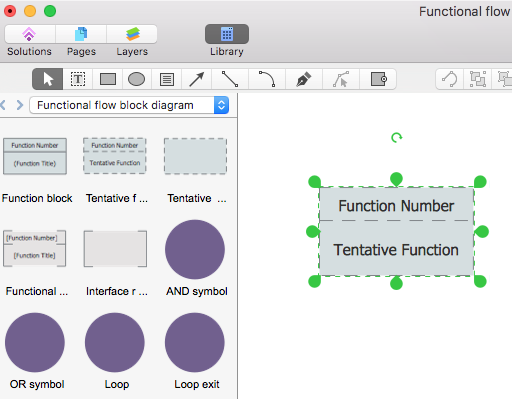Pick the Functional reference shape thumbnail

(35, 248)
